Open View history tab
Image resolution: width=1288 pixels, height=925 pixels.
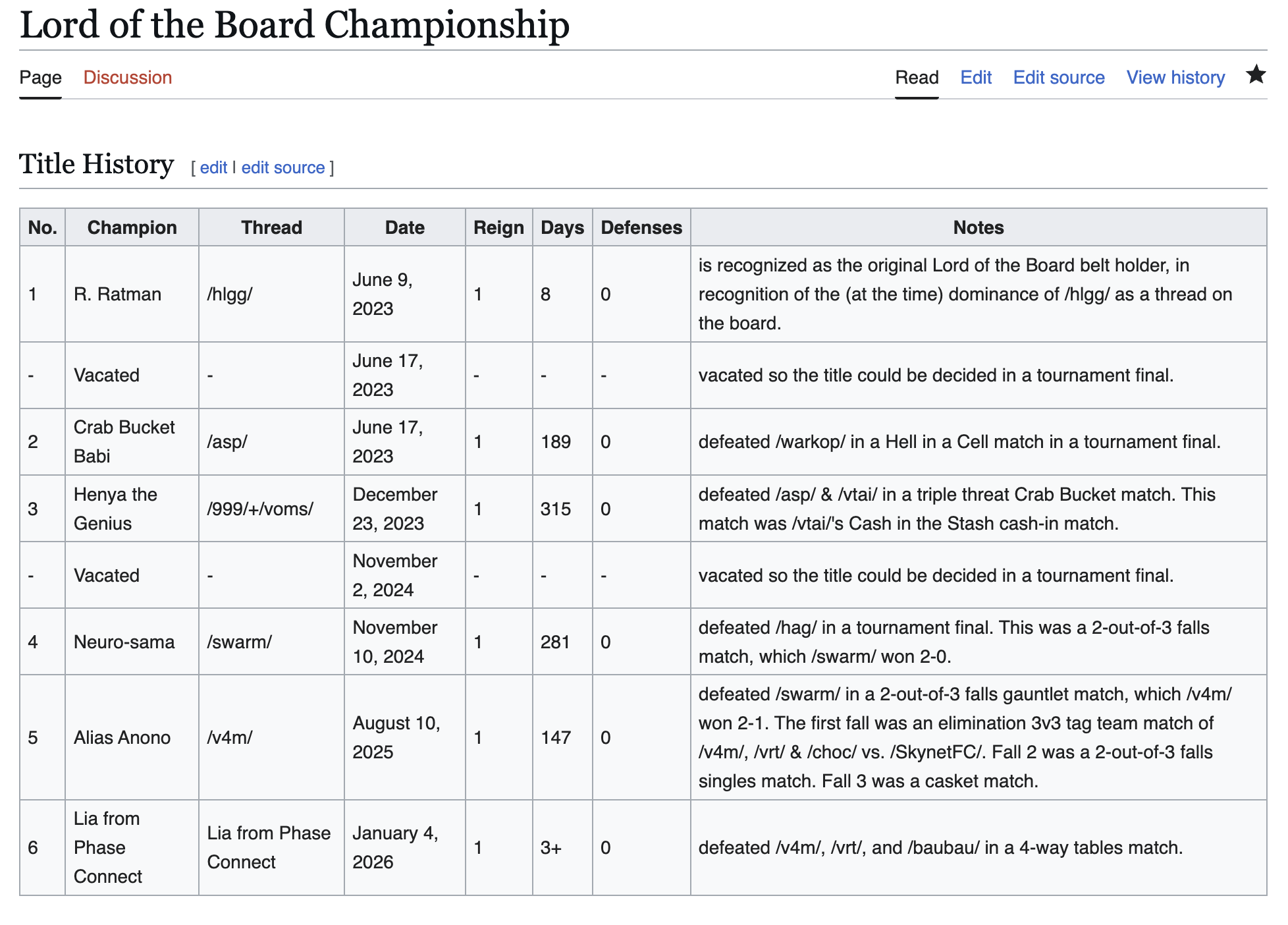point(1175,78)
